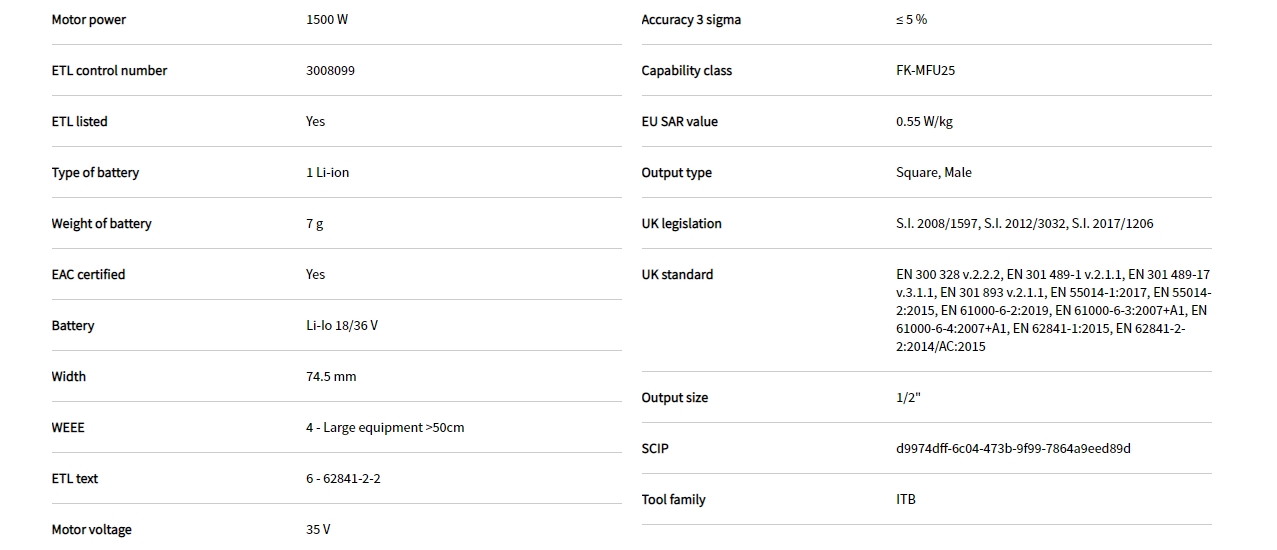The width and height of the screenshot is (1277, 550).
Task: Select the WEEE large equipment value
Action: click(x=385, y=428)
